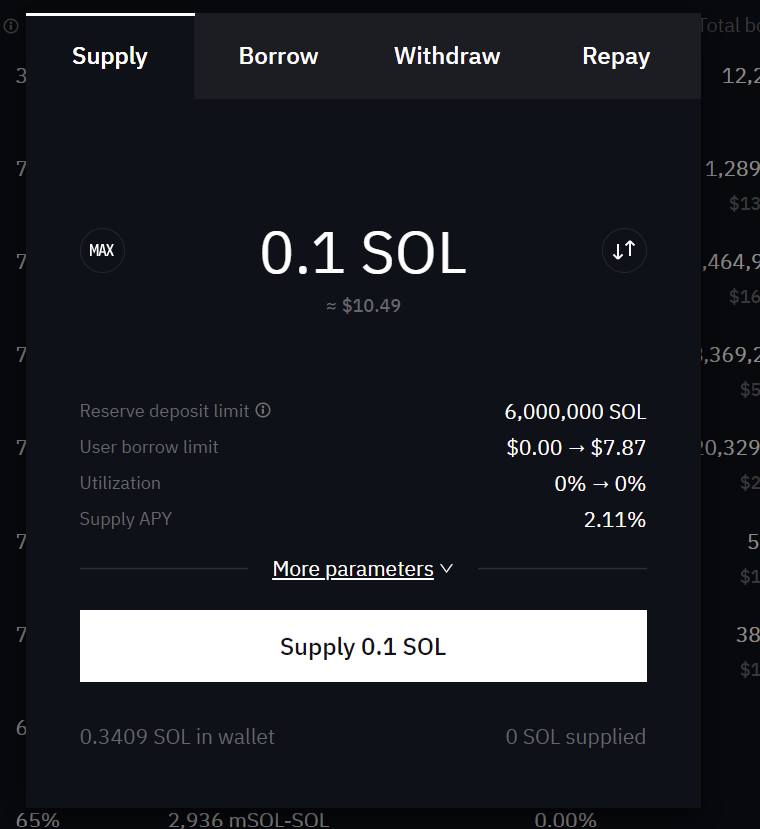760x829 pixels.
Task: Select the mSOL-SOL row in background
Action: point(248,820)
